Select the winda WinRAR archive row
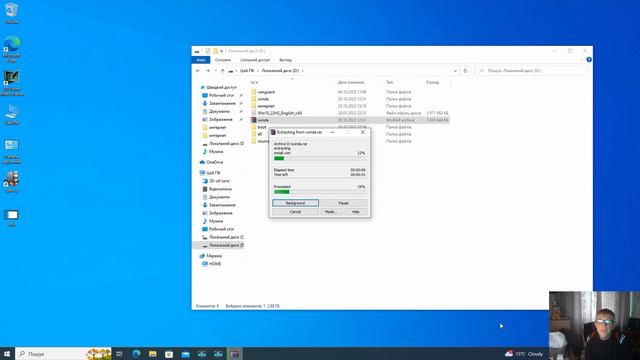 click(x=350, y=120)
